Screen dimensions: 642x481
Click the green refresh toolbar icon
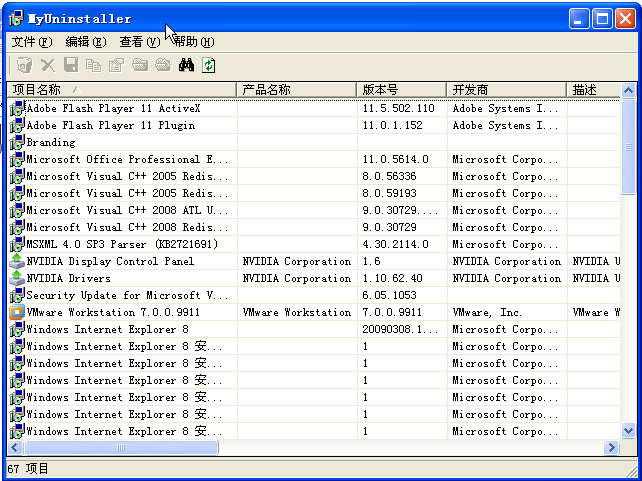(209, 65)
